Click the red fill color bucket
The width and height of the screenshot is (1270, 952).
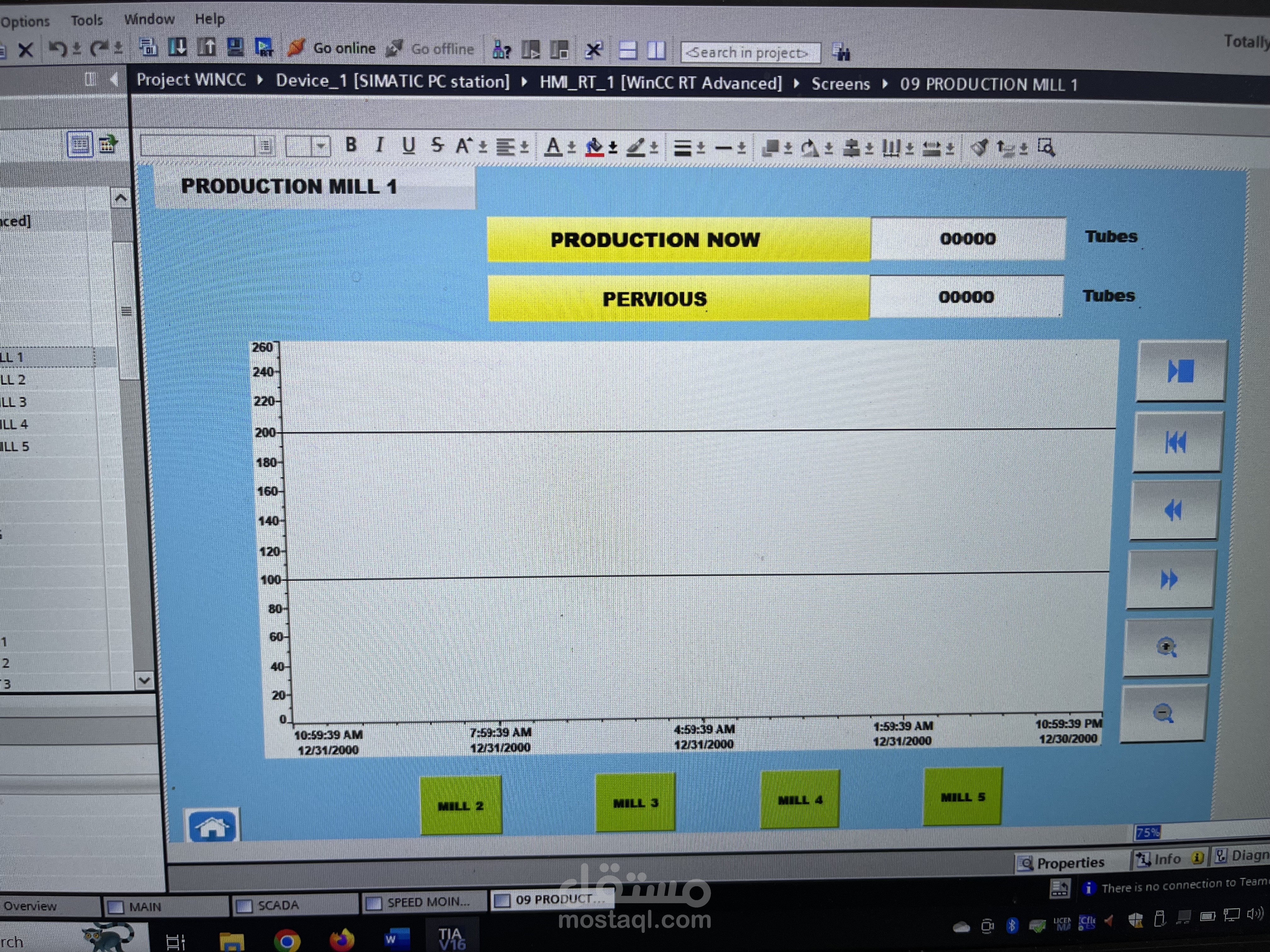pos(595,147)
